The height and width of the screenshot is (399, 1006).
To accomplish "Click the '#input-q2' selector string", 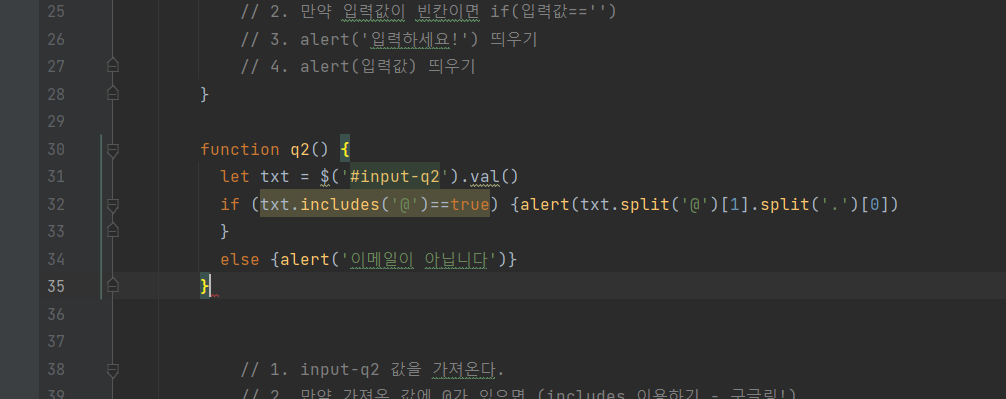I will (x=395, y=176).
